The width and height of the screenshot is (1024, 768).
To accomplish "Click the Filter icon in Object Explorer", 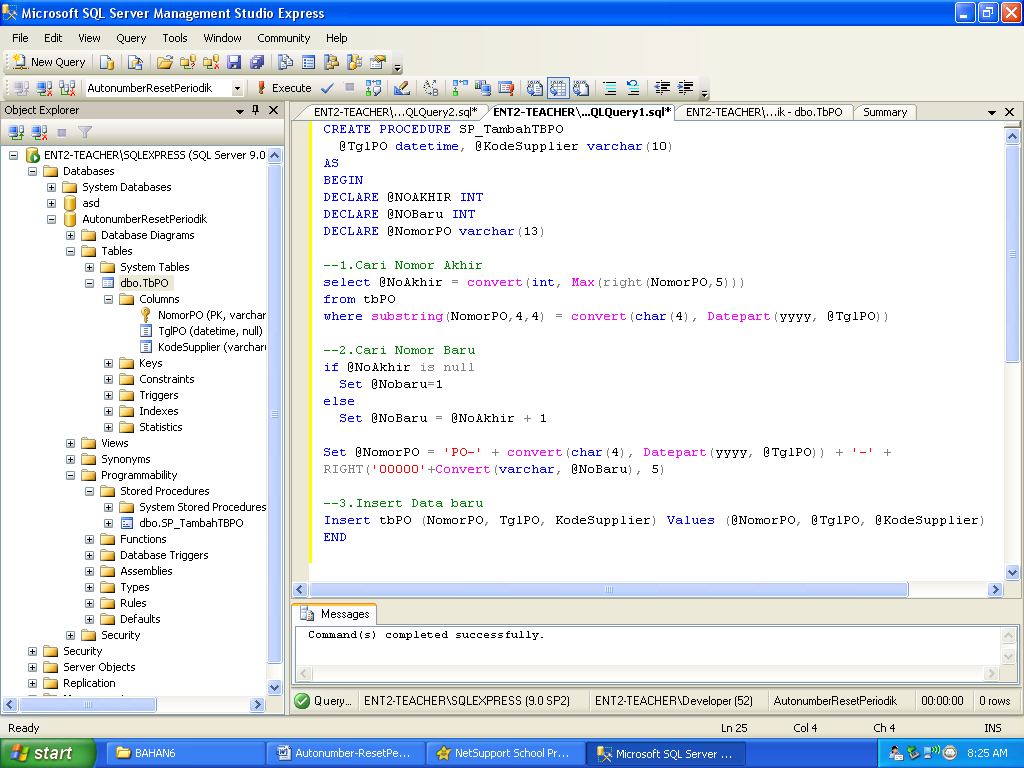I will pyautogui.click(x=85, y=132).
